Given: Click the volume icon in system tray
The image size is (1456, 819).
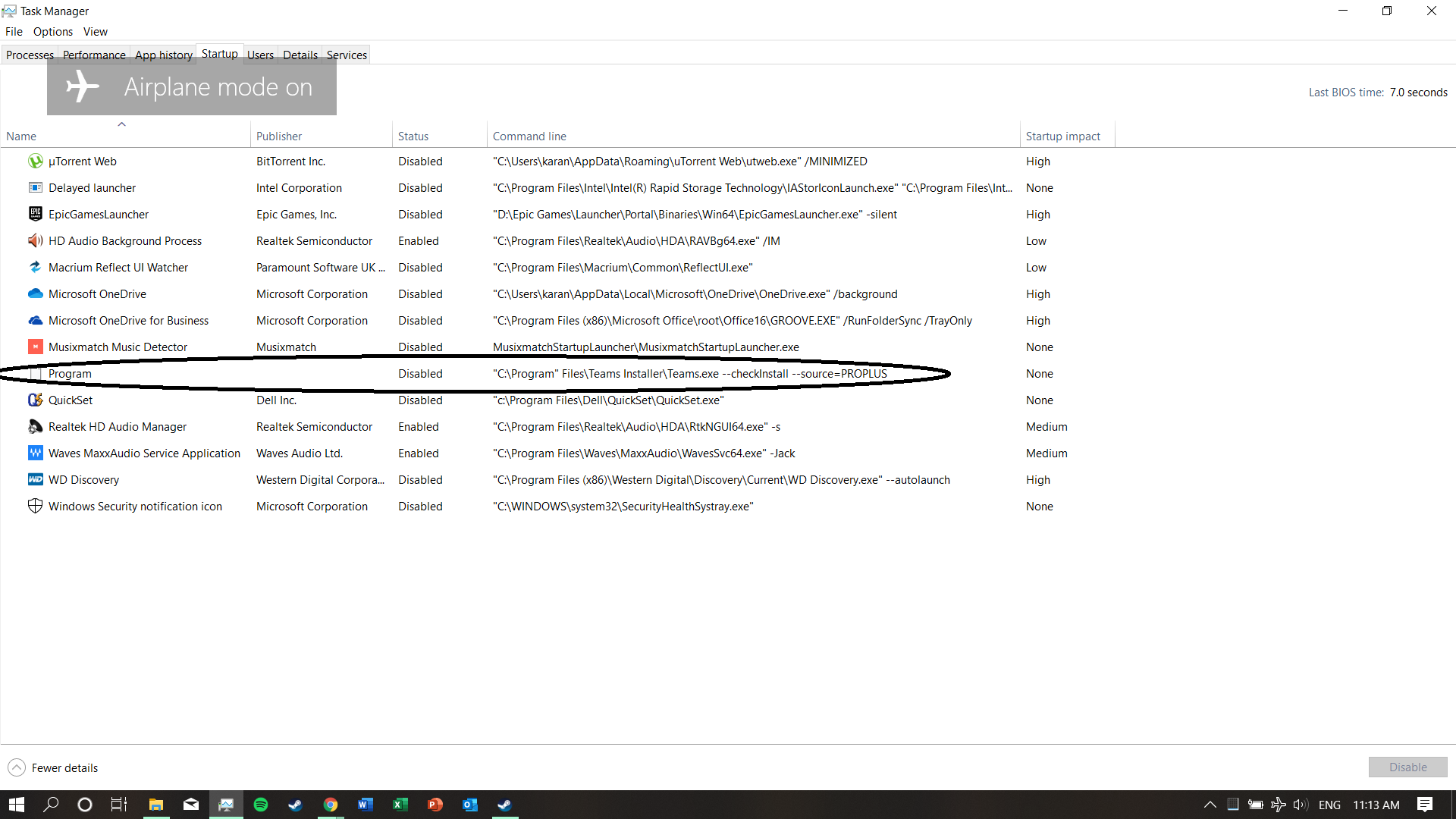Looking at the screenshot, I should 1301,805.
